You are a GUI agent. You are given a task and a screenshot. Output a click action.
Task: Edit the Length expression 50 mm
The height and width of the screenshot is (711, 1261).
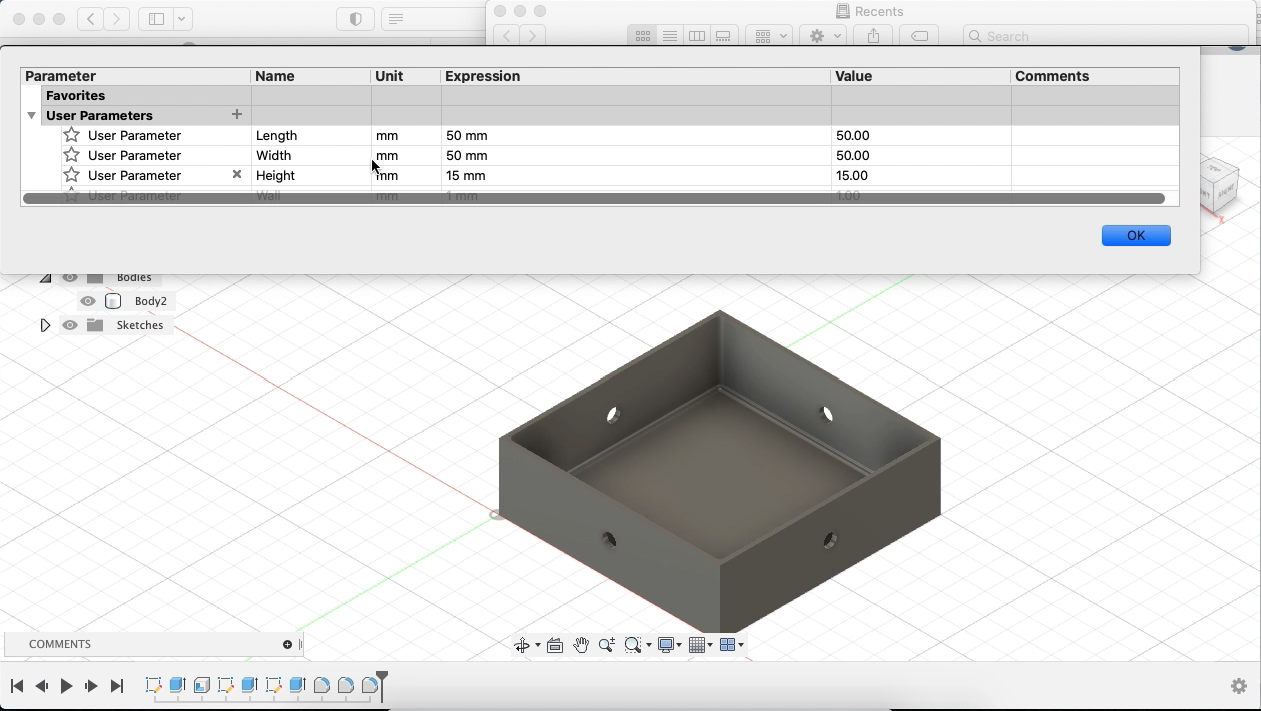(636, 135)
